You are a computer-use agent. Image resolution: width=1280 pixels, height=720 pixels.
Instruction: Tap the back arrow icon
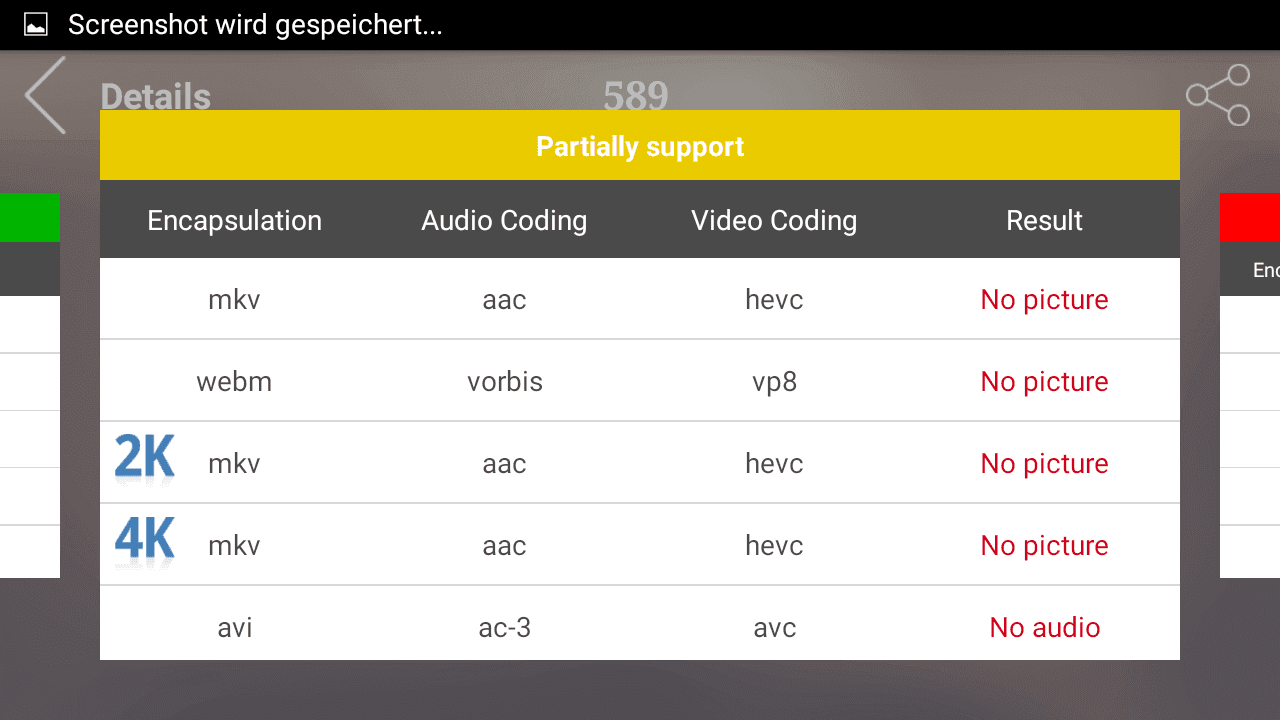click(46, 95)
